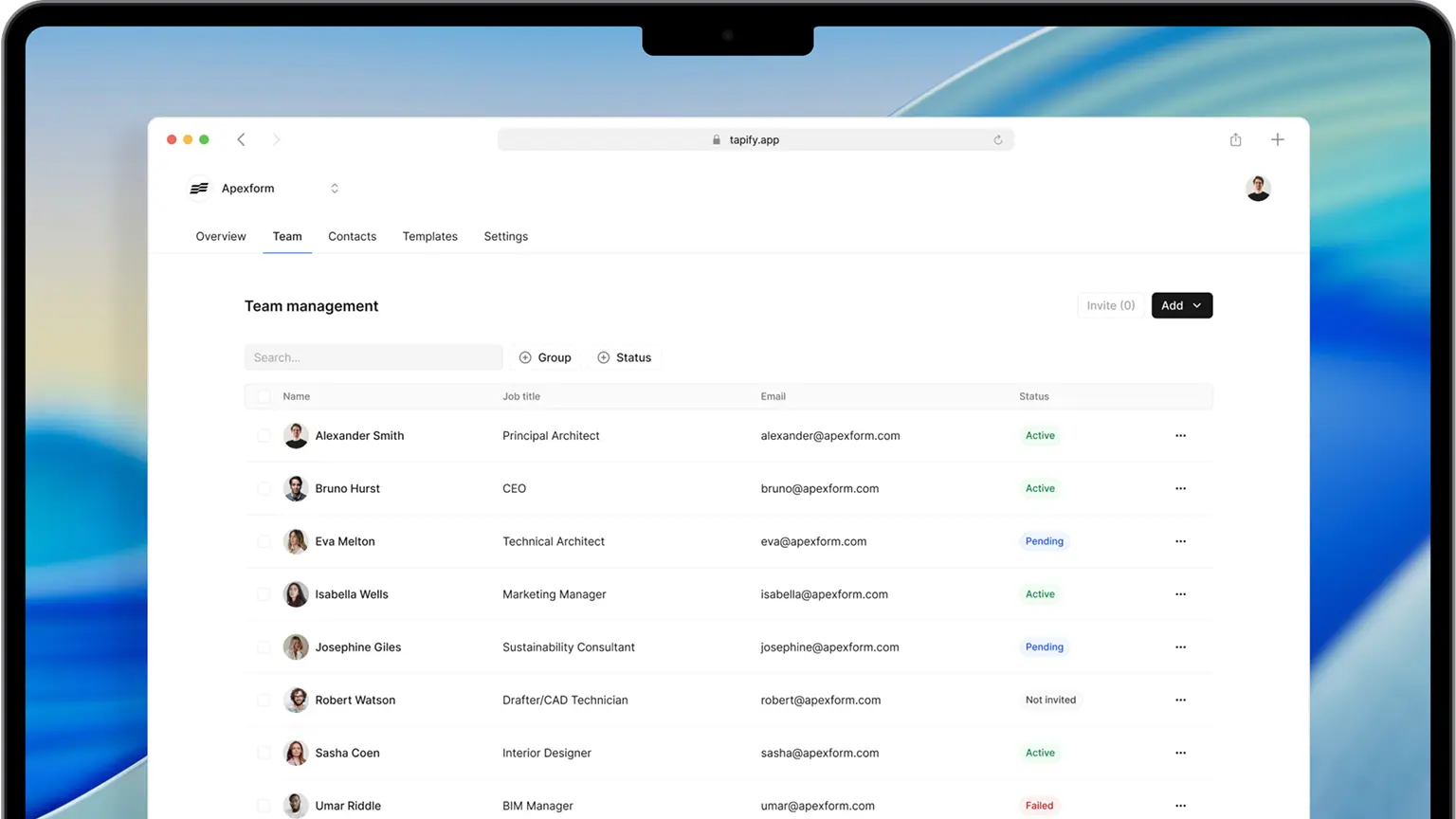Click the Apexform workspace logo
1456x819 pixels.
199,188
